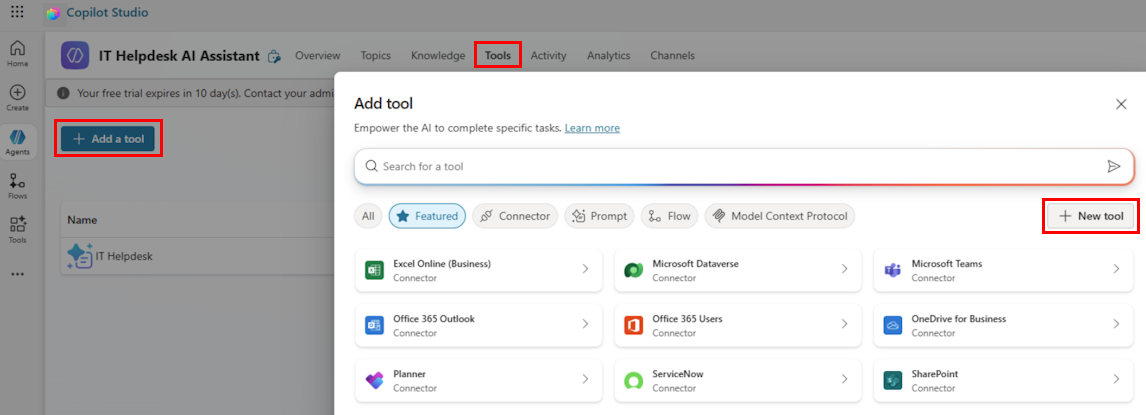Click the magnifier icon in the tool search

(371, 167)
